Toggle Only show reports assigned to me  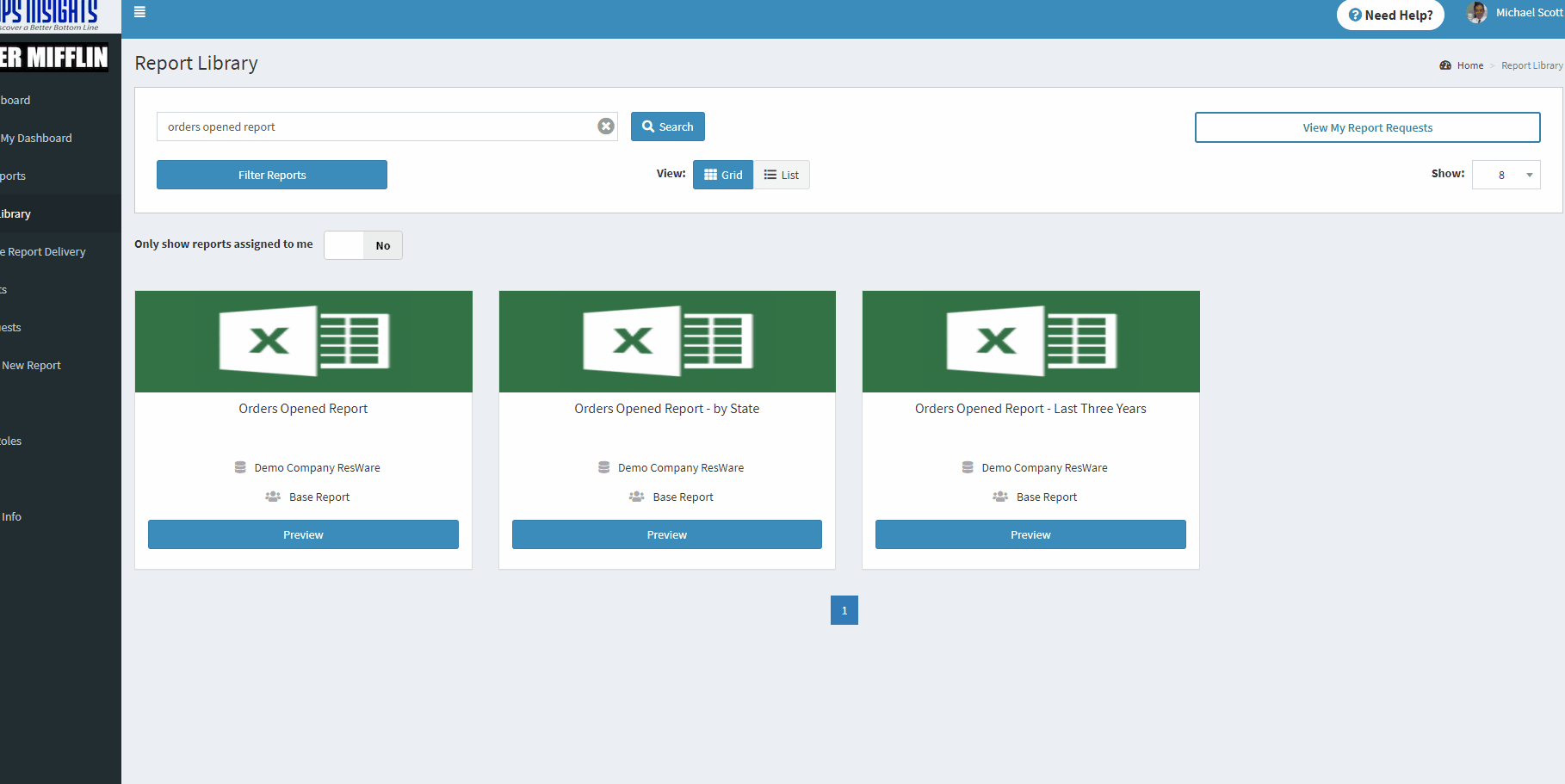click(362, 245)
